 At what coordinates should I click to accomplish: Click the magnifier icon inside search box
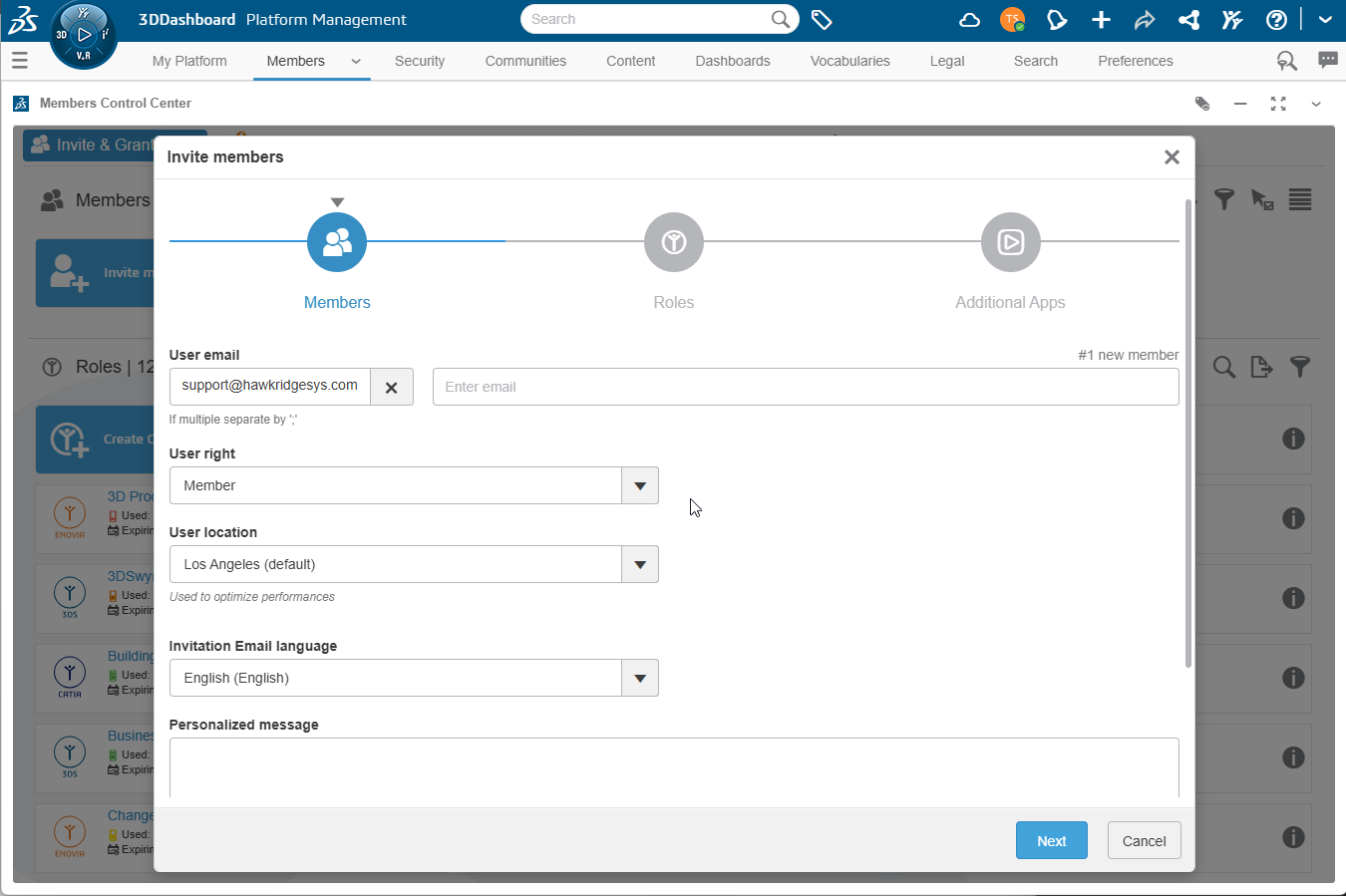click(781, 19)
